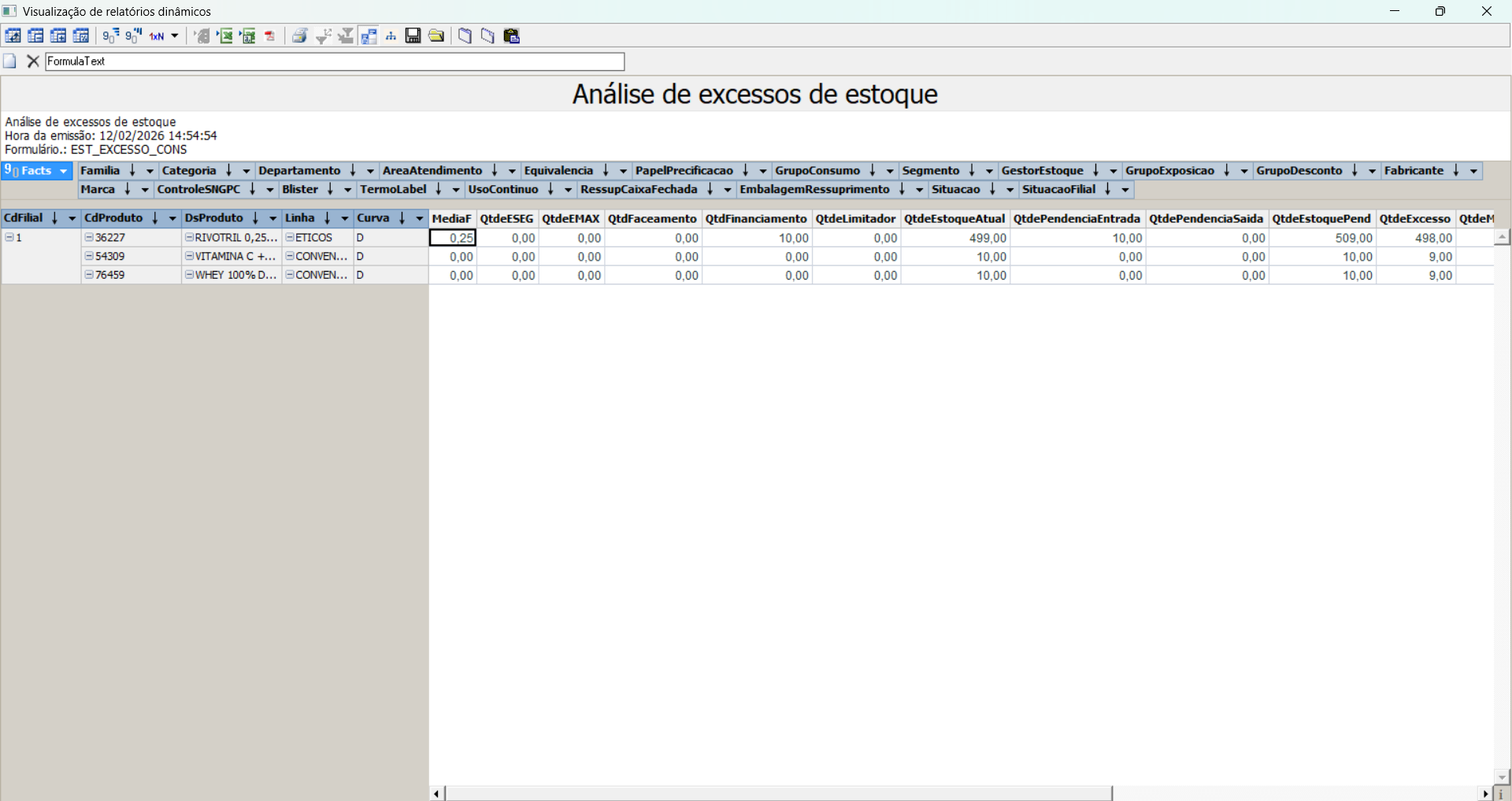This screenshot has height=801, width=1512.
Task: Click the CdFilial column header
Action: click(x=41, y=218)
